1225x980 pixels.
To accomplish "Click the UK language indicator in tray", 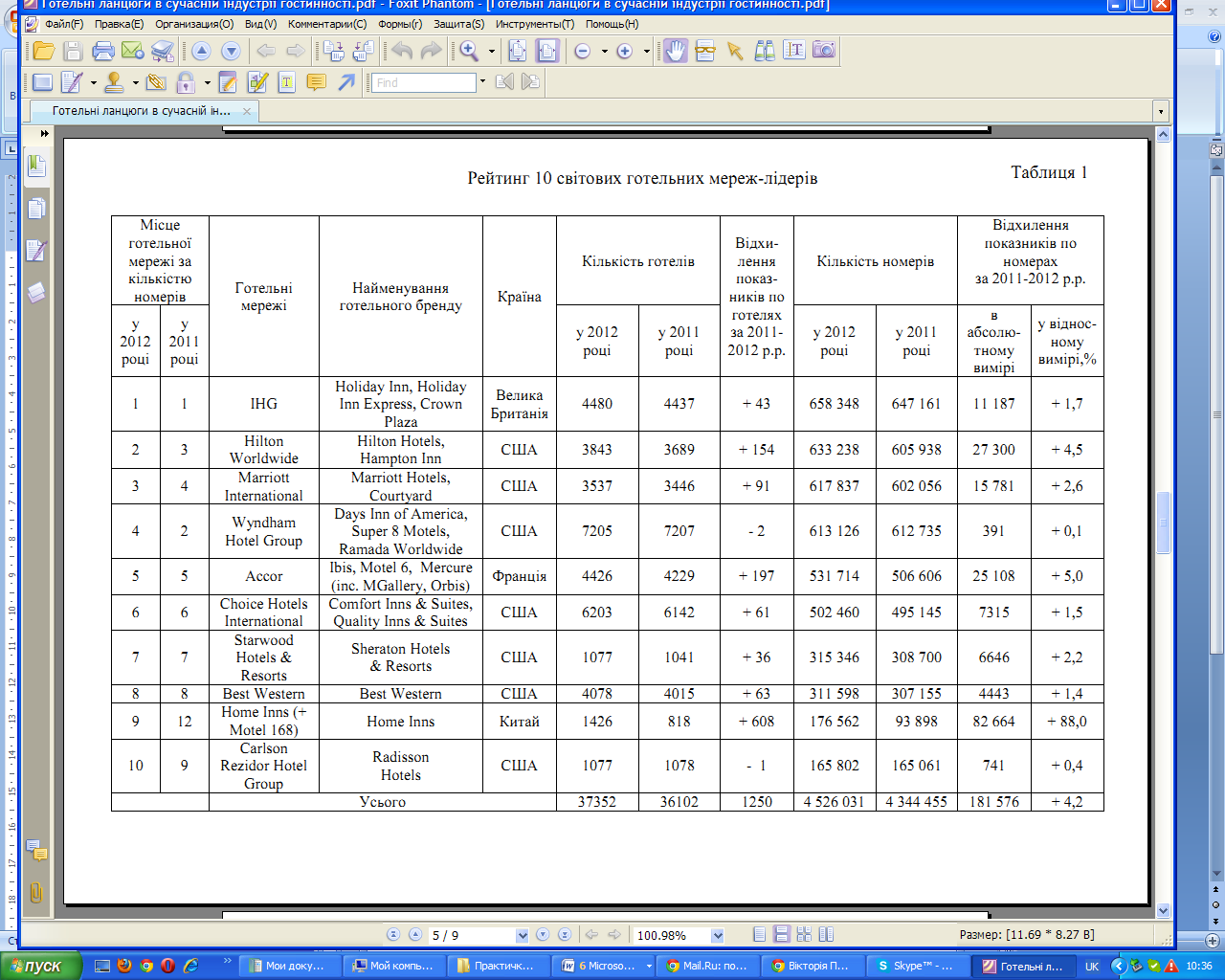I will coord(1092,967).
